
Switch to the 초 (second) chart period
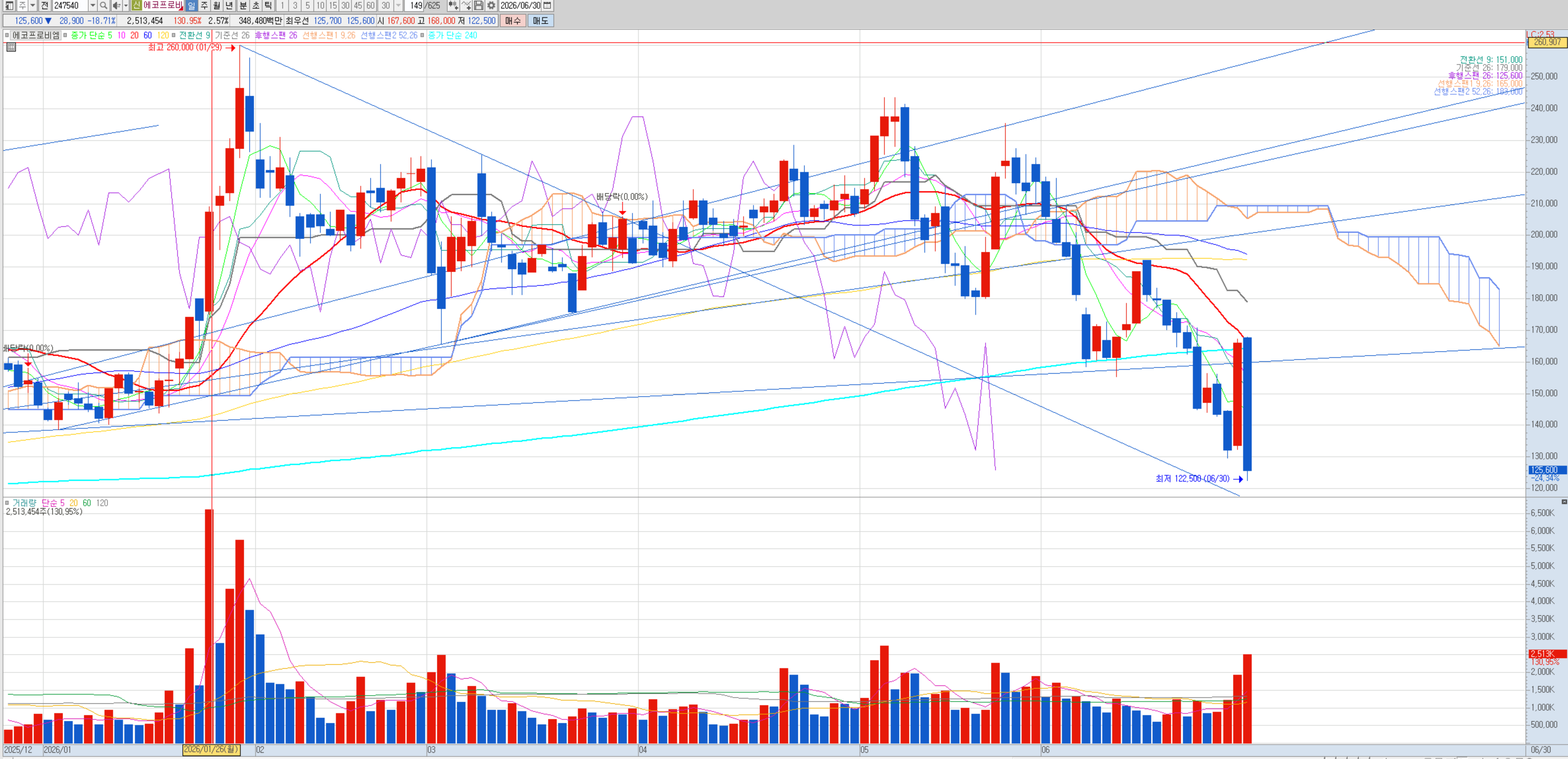pyautogui.click(x=256, y=5)
